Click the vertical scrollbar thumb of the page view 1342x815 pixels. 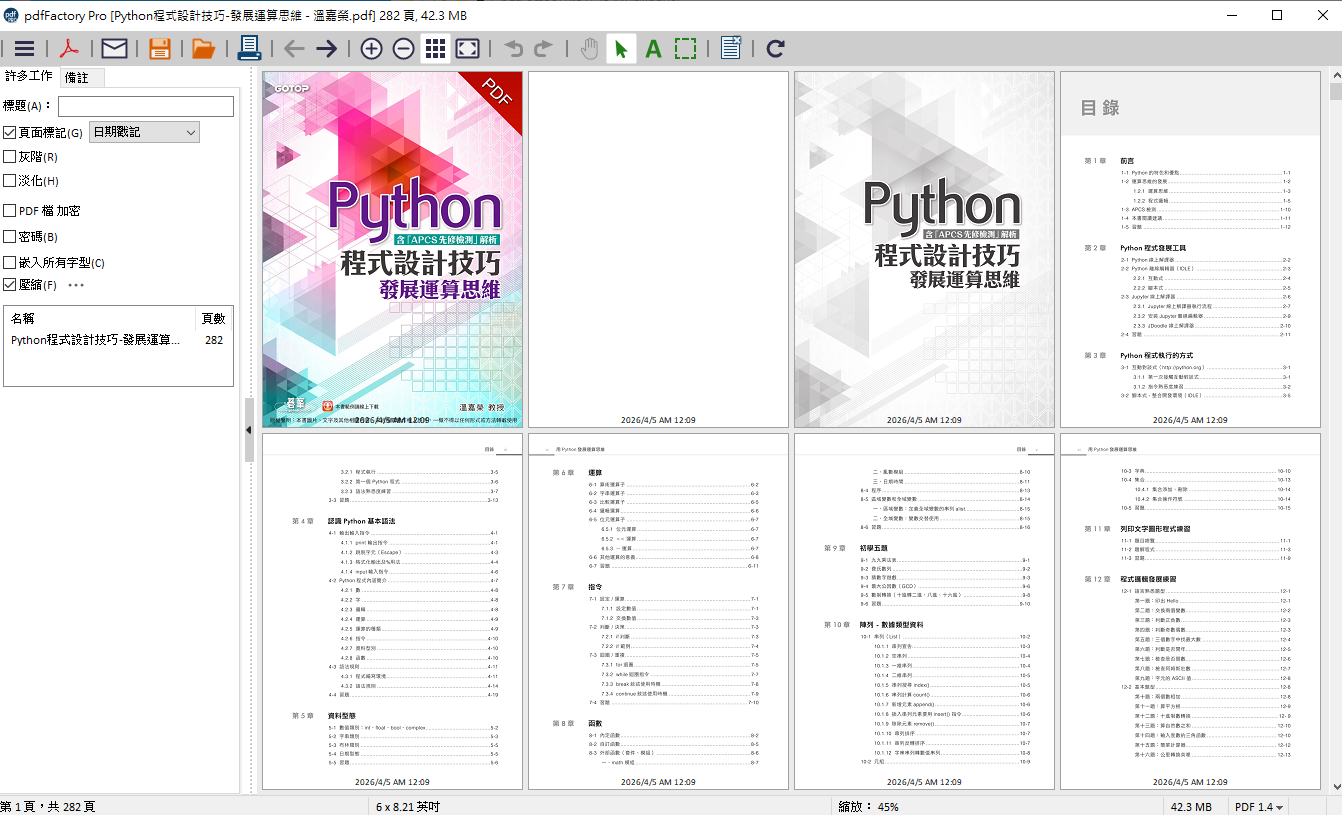click(x=1335, y=92)
